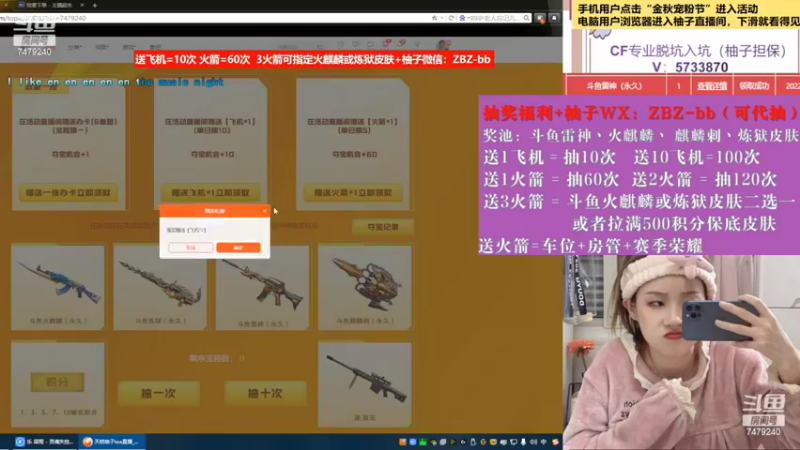This screenshot has width=800, height=450.
Task: Run search with the magnifier icon
Action: pos(527,18)
